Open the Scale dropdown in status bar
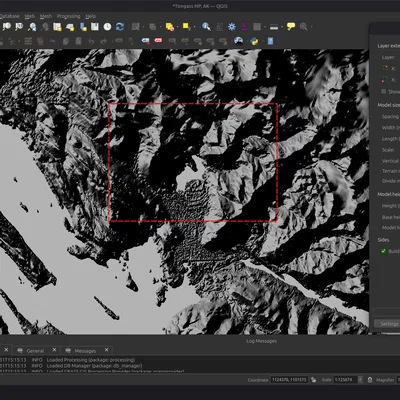The image size is (400, 400). point(360,380)
